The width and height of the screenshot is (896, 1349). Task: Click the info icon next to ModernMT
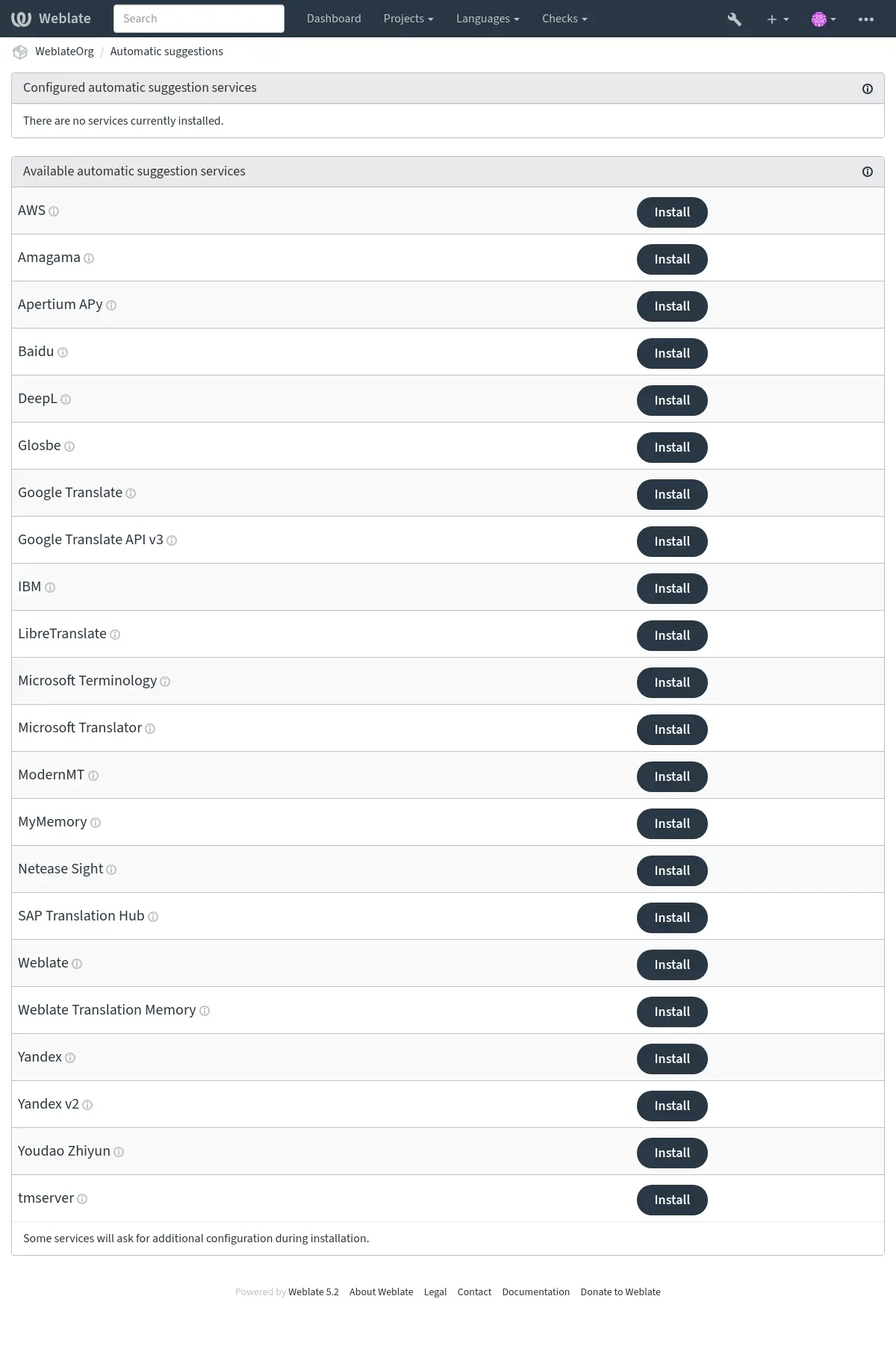click(x=93, y=776)
